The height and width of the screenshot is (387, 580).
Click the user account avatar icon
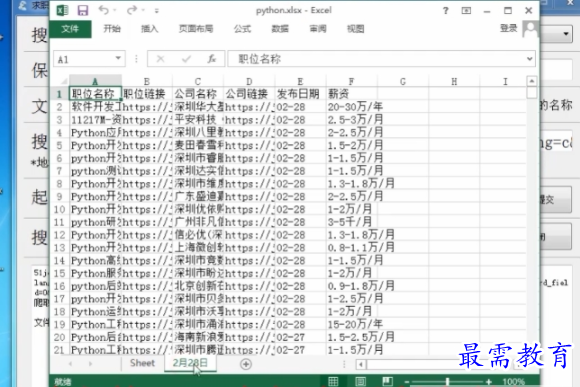point(530,29)
